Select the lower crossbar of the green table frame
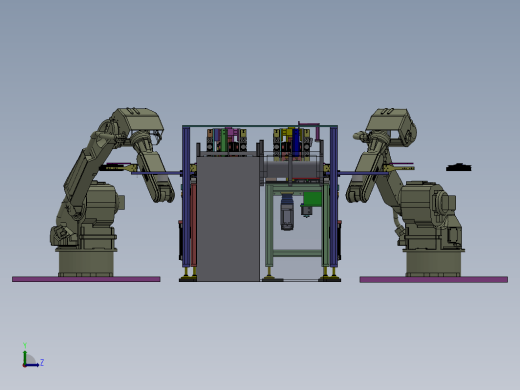 click(297, 253)
